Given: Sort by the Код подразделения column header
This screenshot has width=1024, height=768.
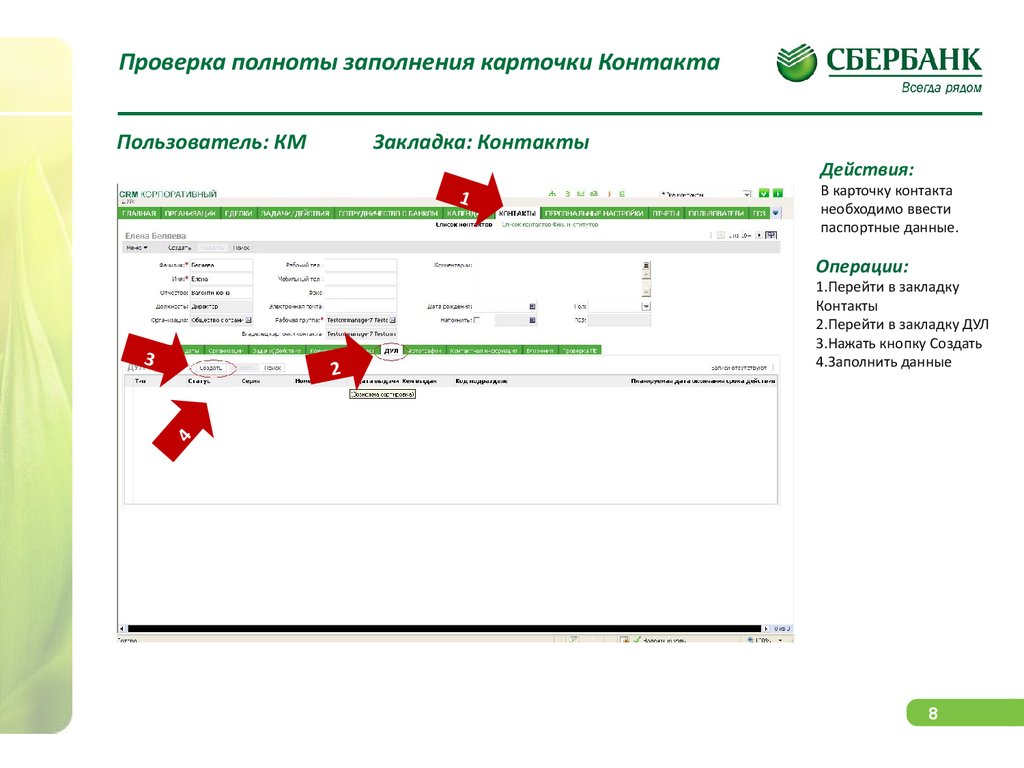Looking at the screenshot, I should coord(481,381).
